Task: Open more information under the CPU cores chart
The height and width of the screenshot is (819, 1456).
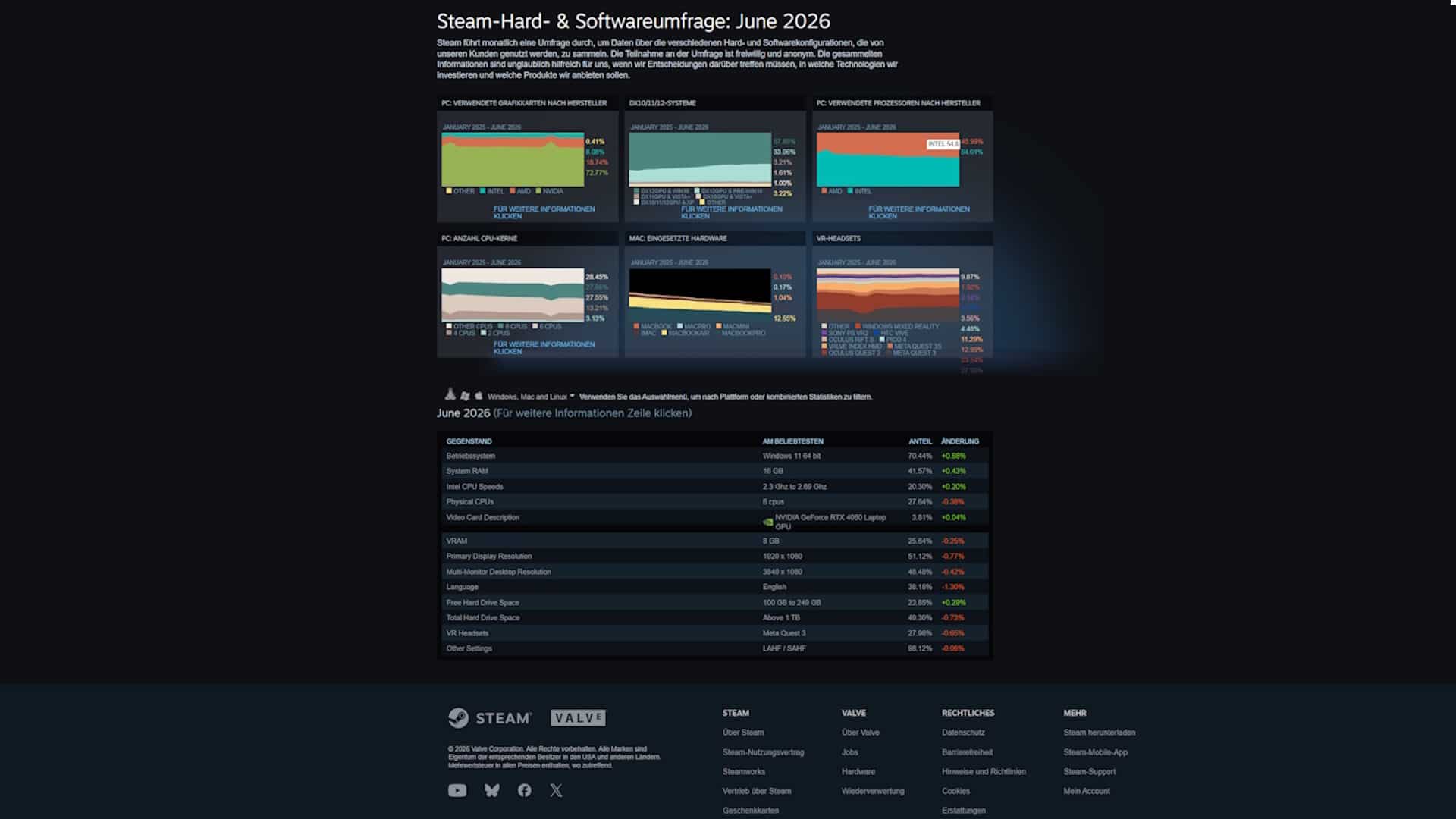Action: coord(544,347)
